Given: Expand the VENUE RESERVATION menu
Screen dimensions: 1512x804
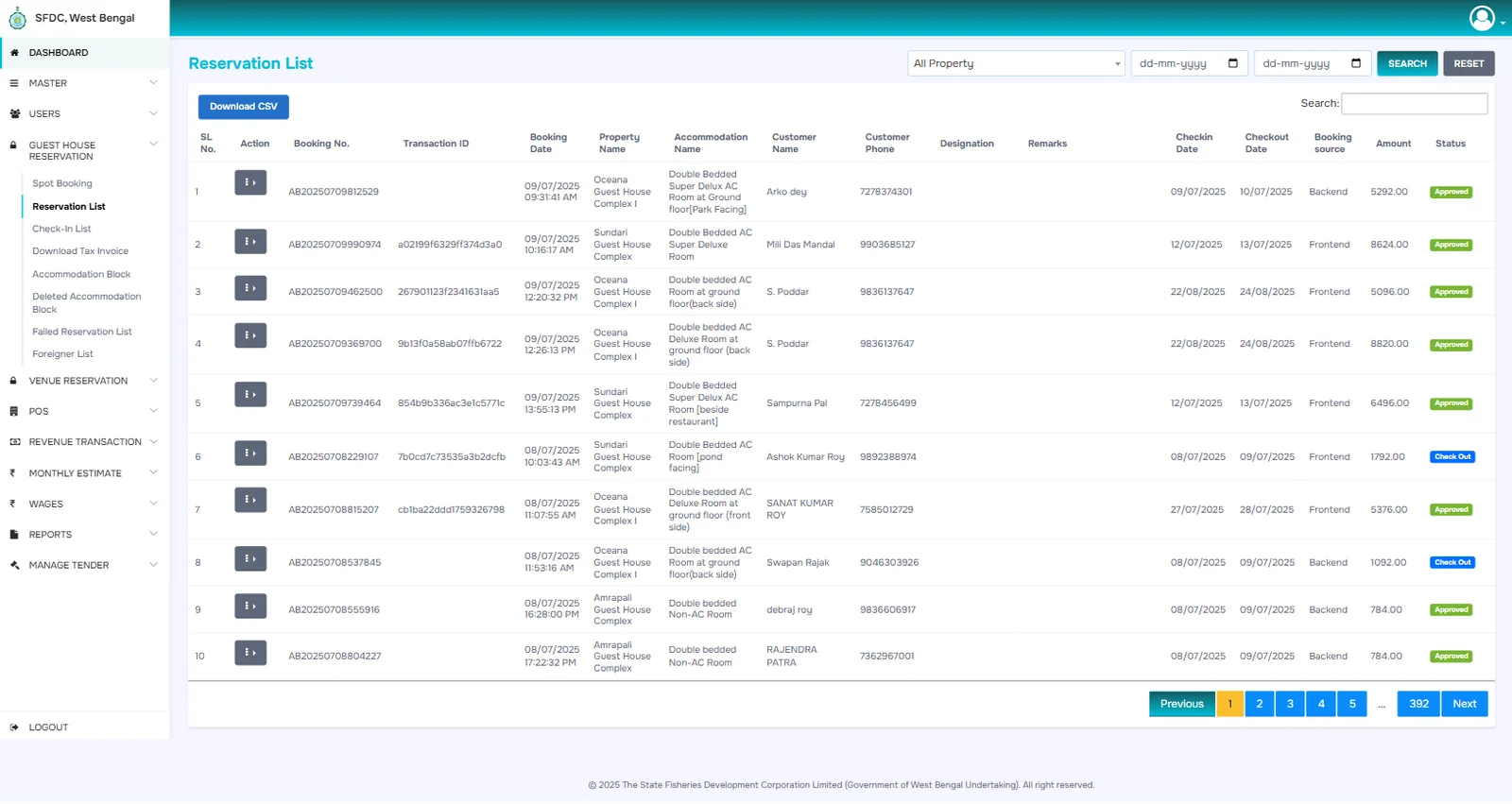Looking at the screenshot, I should click(x=84, y=381).
